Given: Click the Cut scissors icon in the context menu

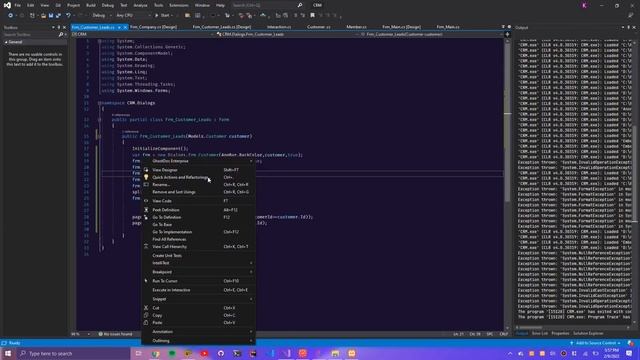Looking at the screenshot, I should click(x=146, y=308).
